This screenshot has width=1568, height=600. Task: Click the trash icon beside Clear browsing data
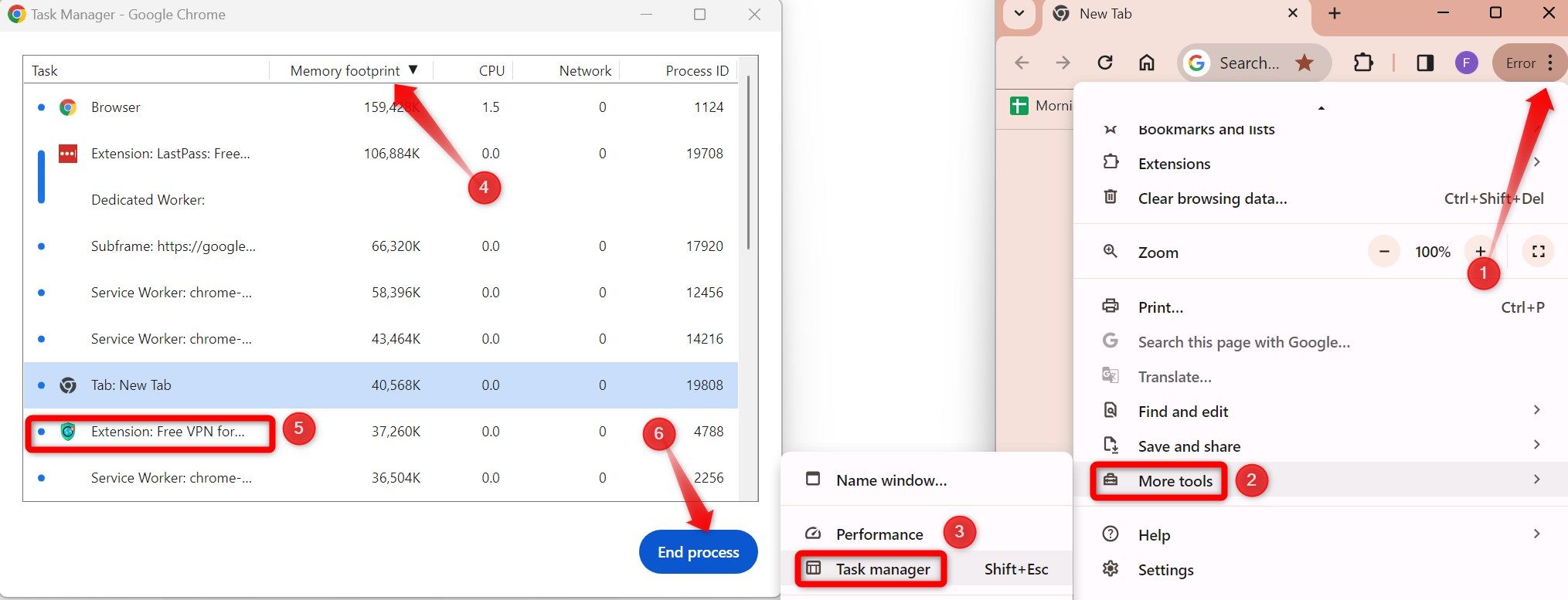[1110, 196]
